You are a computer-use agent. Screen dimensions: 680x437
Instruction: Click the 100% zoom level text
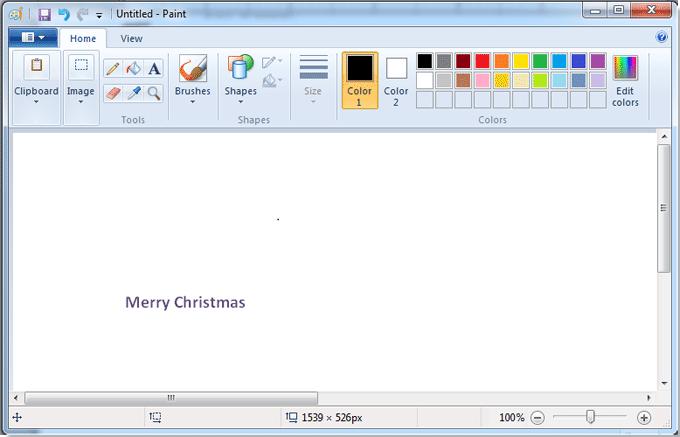tap(512, 417)
